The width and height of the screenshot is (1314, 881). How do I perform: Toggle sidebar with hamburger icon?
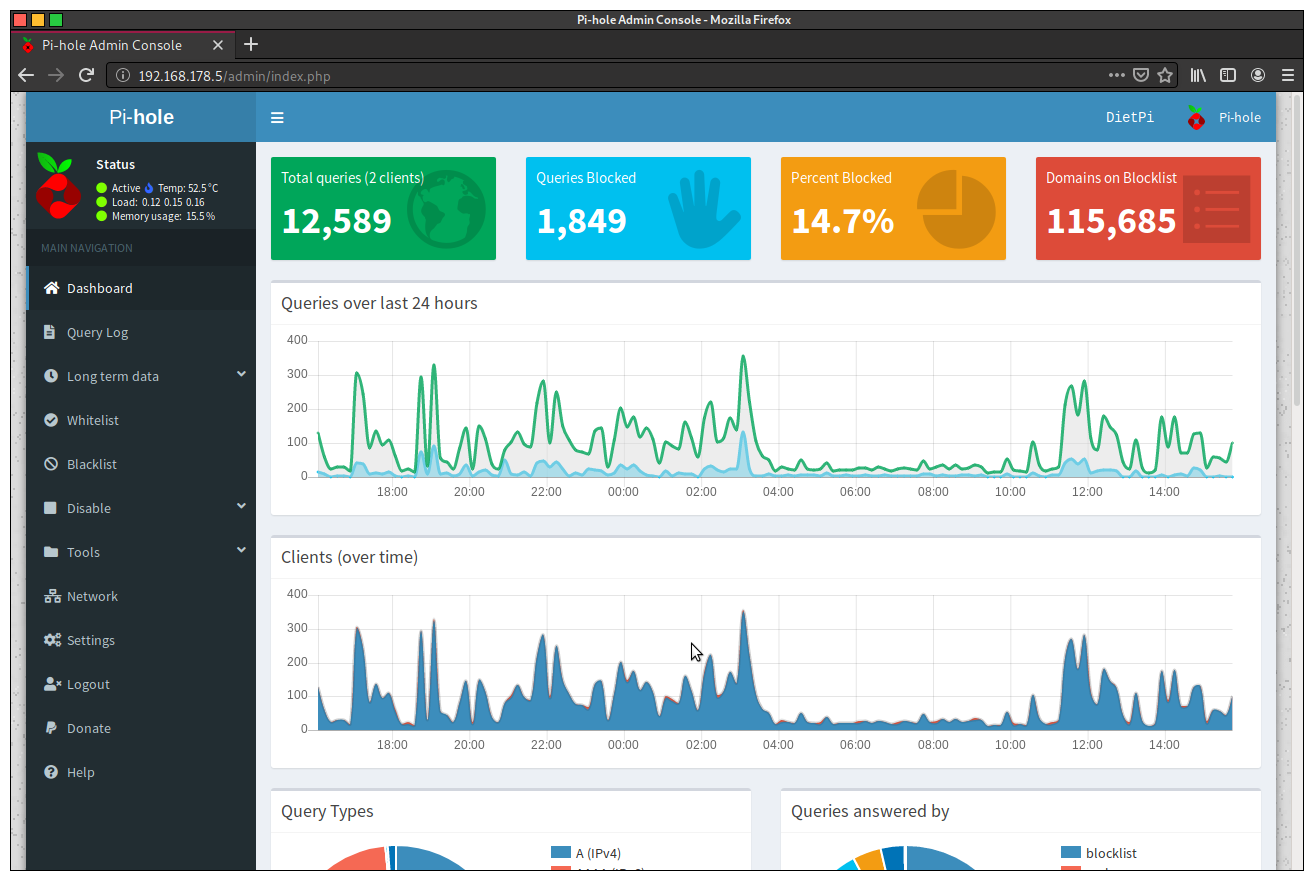(x=277, y=117)
